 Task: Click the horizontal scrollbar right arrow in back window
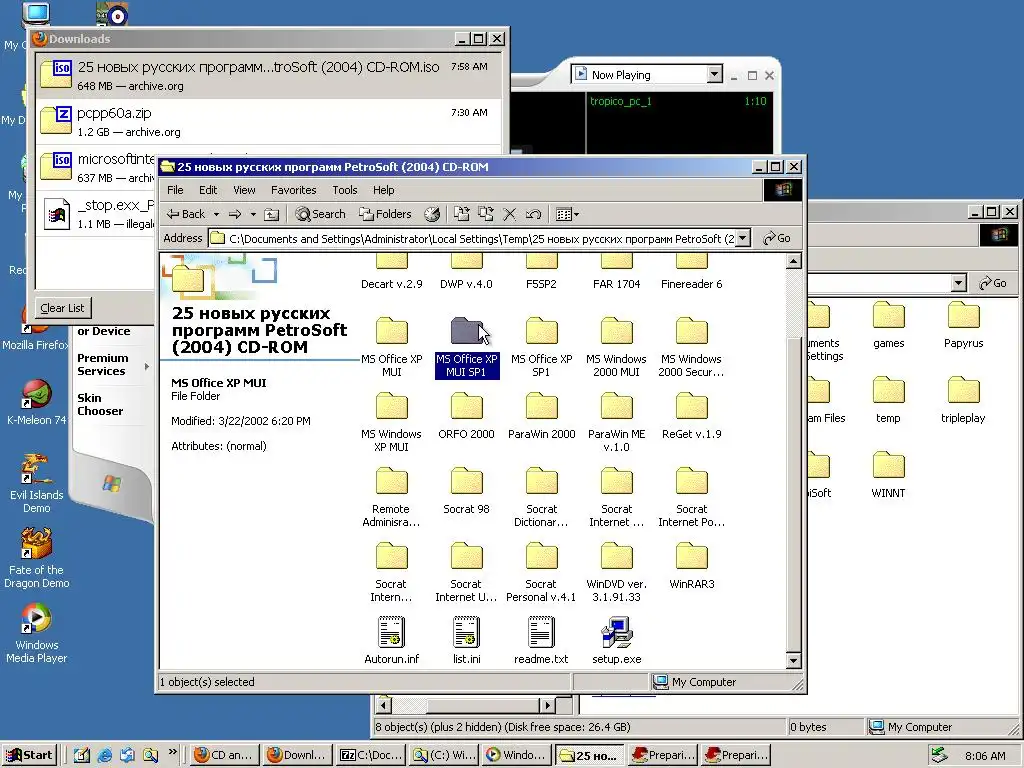click(548, 705)
